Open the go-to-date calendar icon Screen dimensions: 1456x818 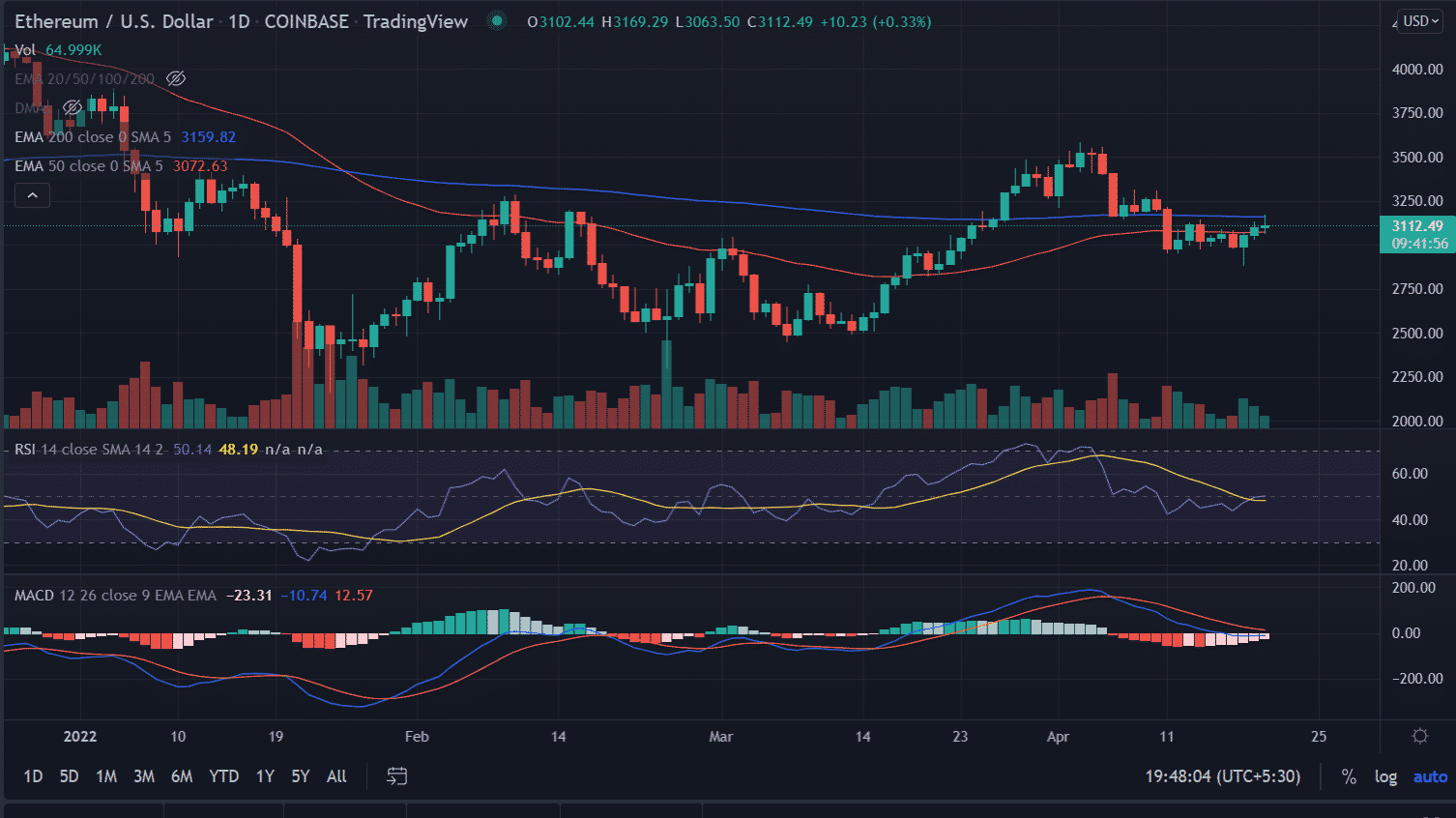[396, 776]
